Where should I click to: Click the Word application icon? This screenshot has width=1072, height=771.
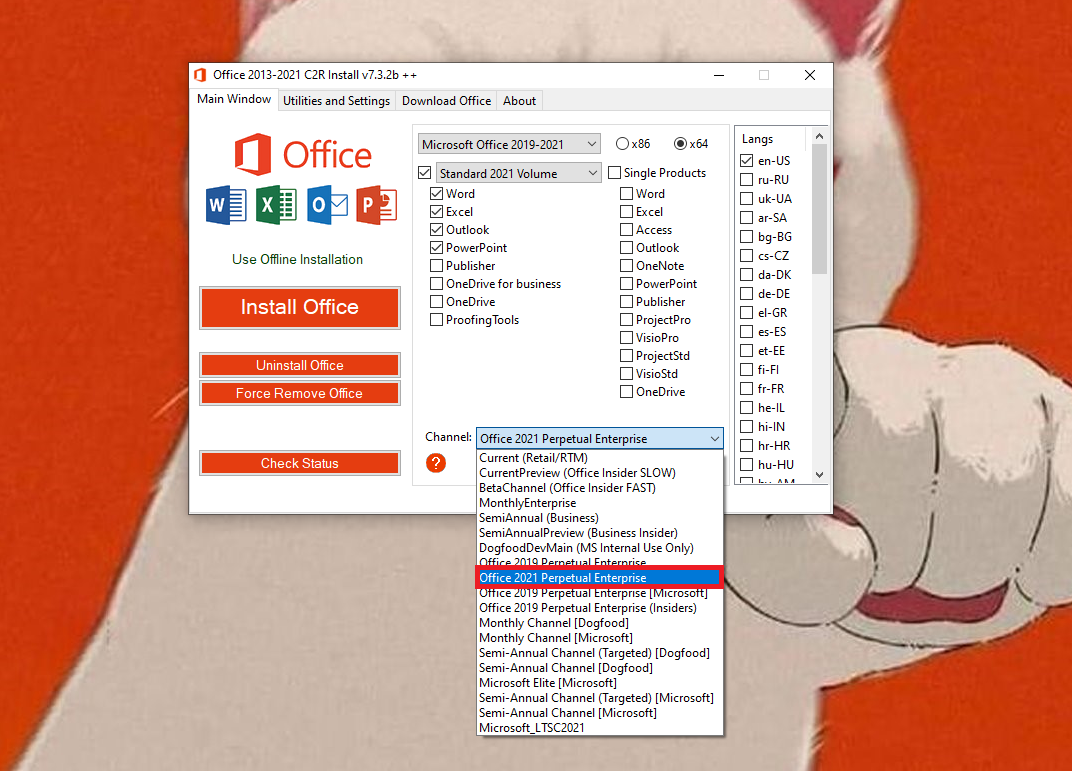click(x=225, y=205)
